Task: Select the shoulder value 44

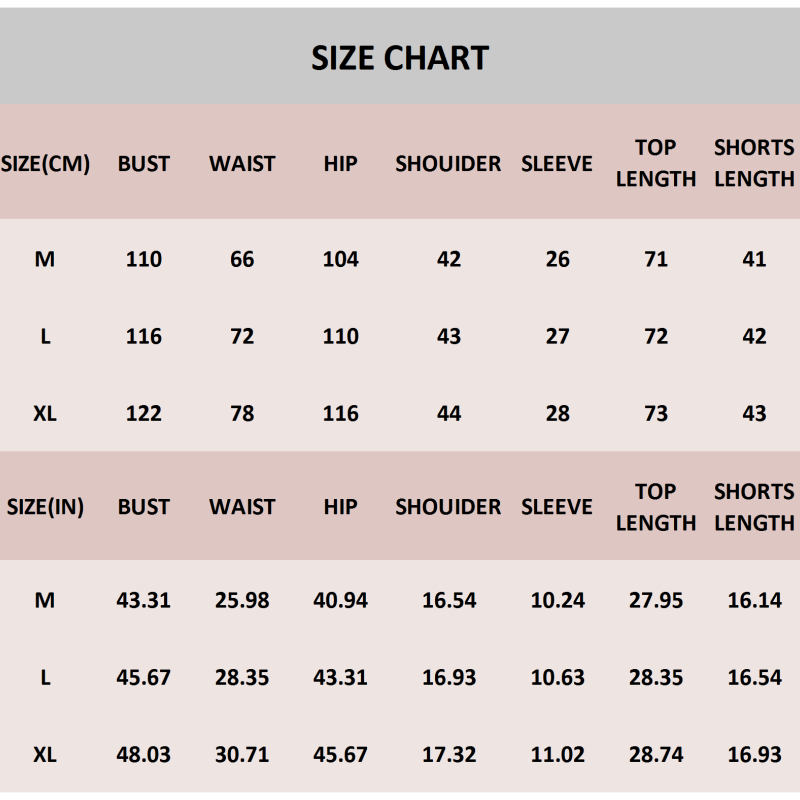Action: 449,414
